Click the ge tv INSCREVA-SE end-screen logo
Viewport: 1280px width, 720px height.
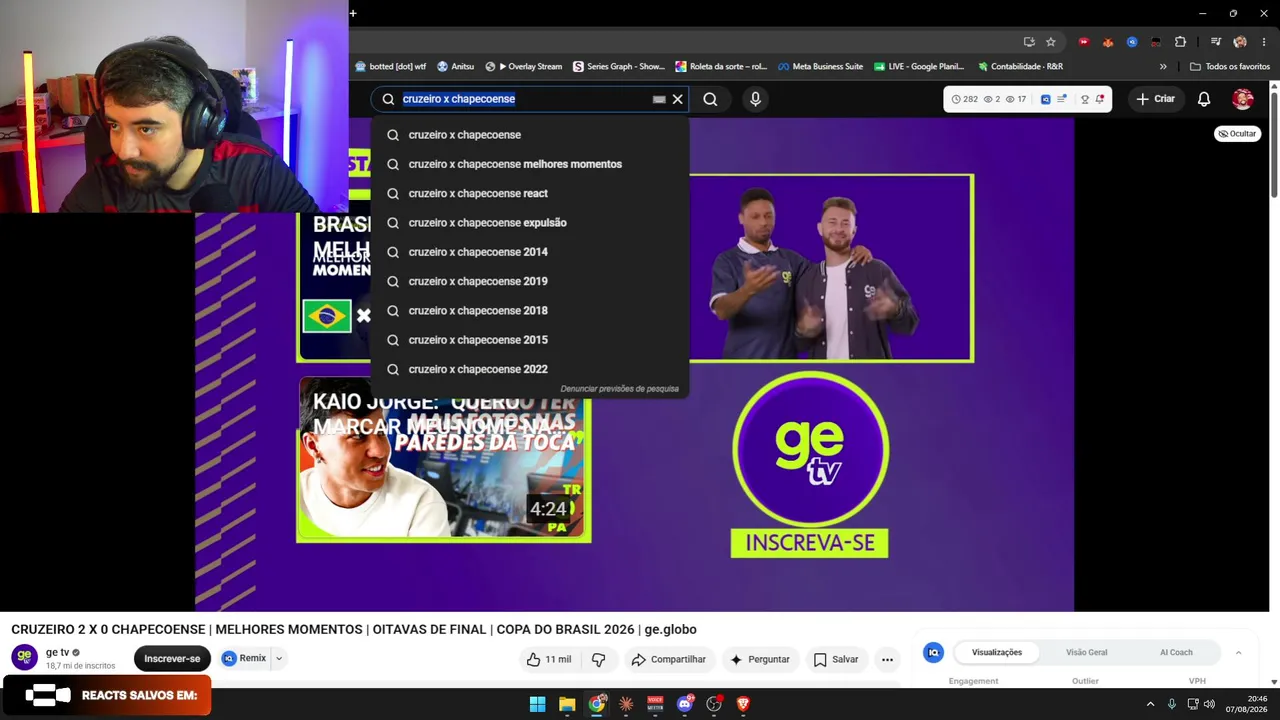pyautogui.click(x=810, y=465)
